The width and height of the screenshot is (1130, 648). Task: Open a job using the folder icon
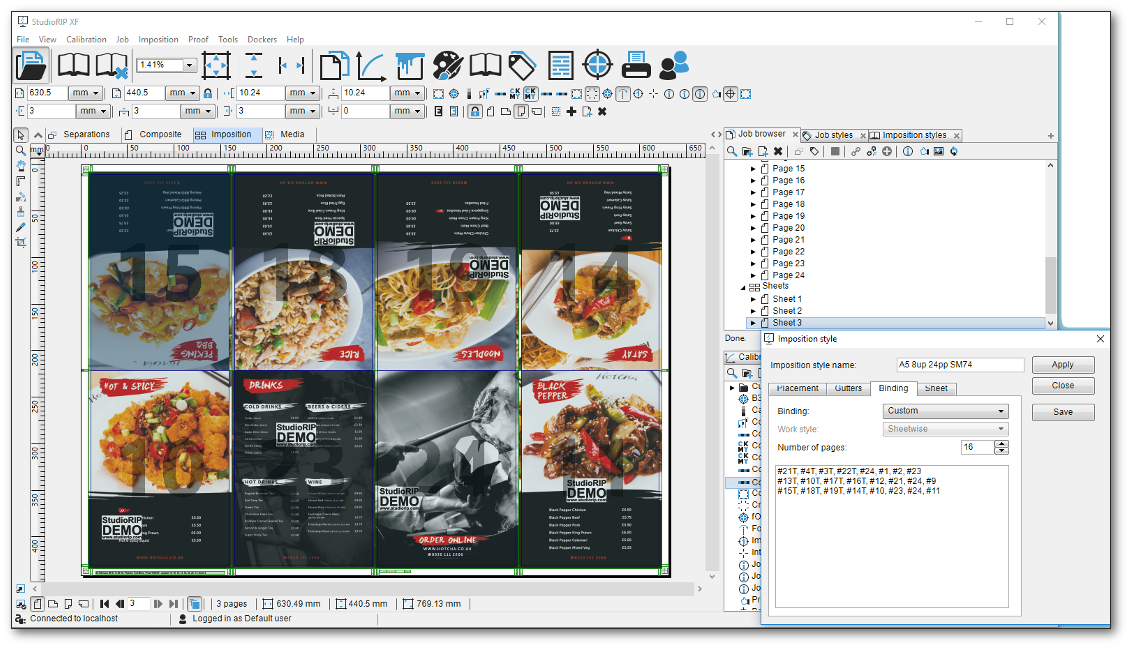31,64
